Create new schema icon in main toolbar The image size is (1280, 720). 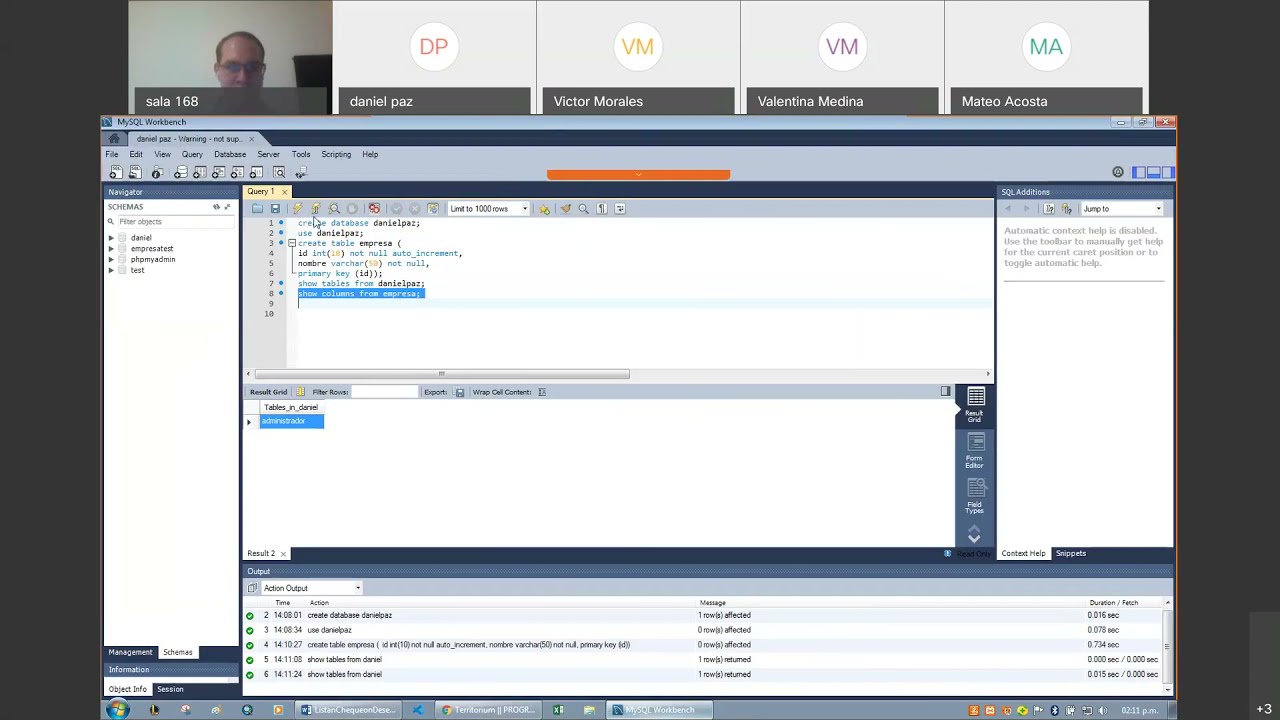(x=180, y=173)
